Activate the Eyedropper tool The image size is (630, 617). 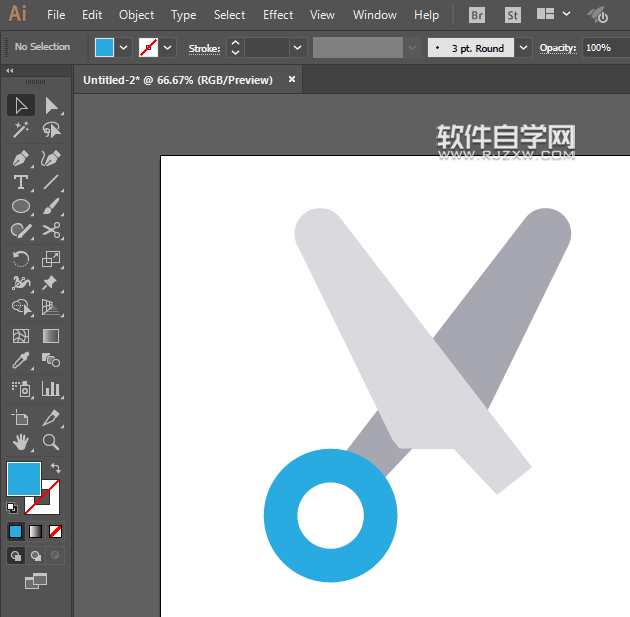(20, 361)
